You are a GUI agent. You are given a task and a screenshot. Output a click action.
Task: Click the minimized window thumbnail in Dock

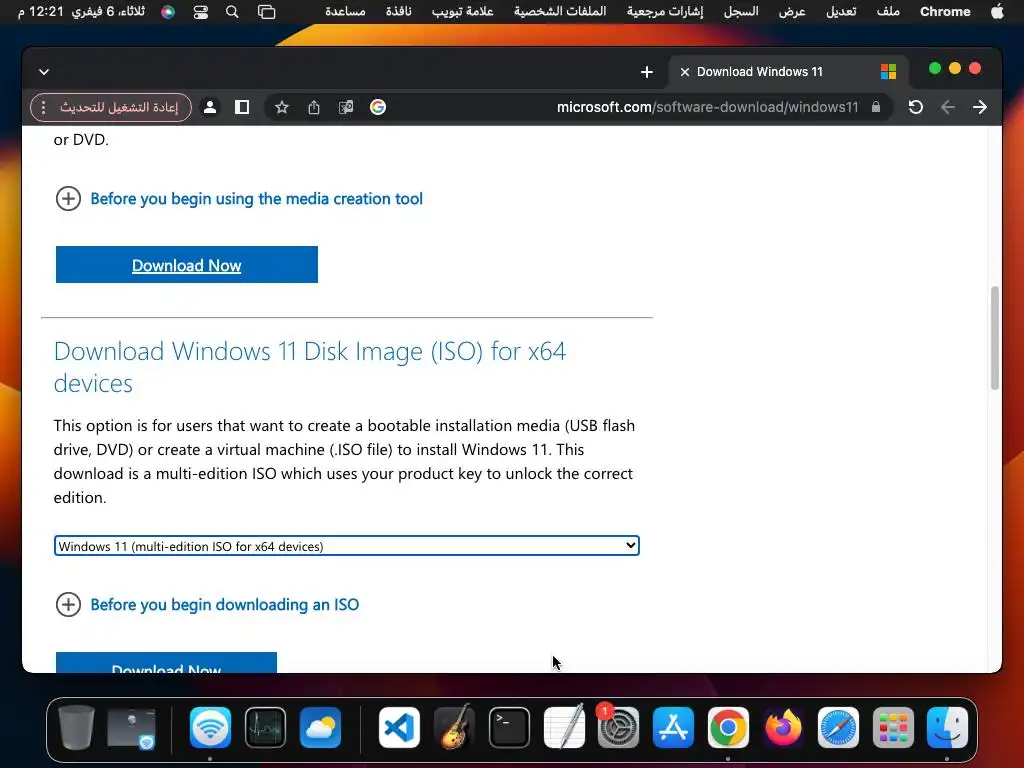tap(131, 728)
